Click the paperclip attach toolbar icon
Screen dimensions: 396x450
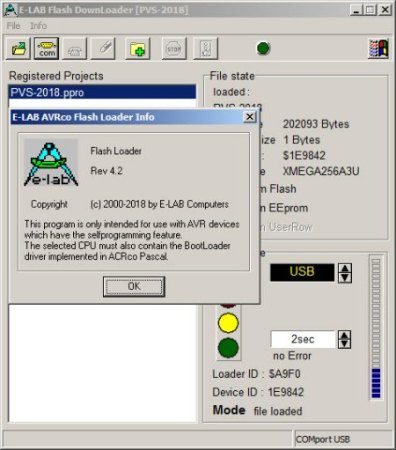click(x=103, y=49)
